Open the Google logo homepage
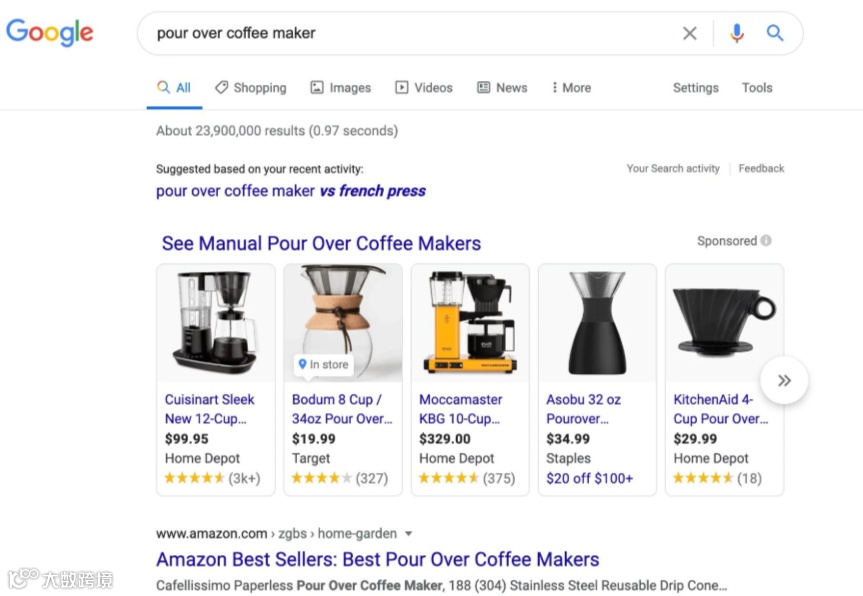Screen dimensions: 863x596 [x=50, y=32]
